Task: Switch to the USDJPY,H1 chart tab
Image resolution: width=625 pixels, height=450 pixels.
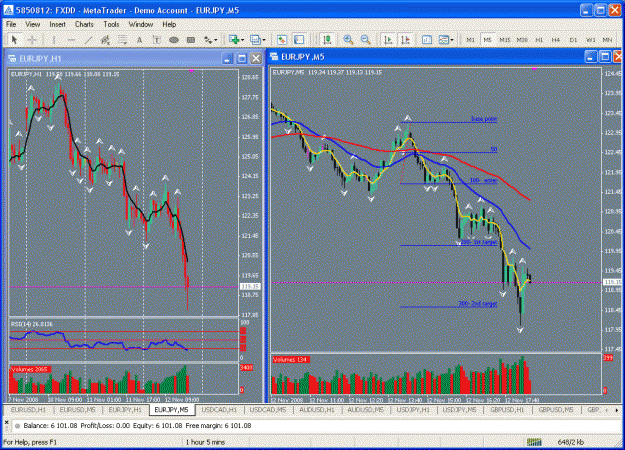Action: tap(413, 410)
